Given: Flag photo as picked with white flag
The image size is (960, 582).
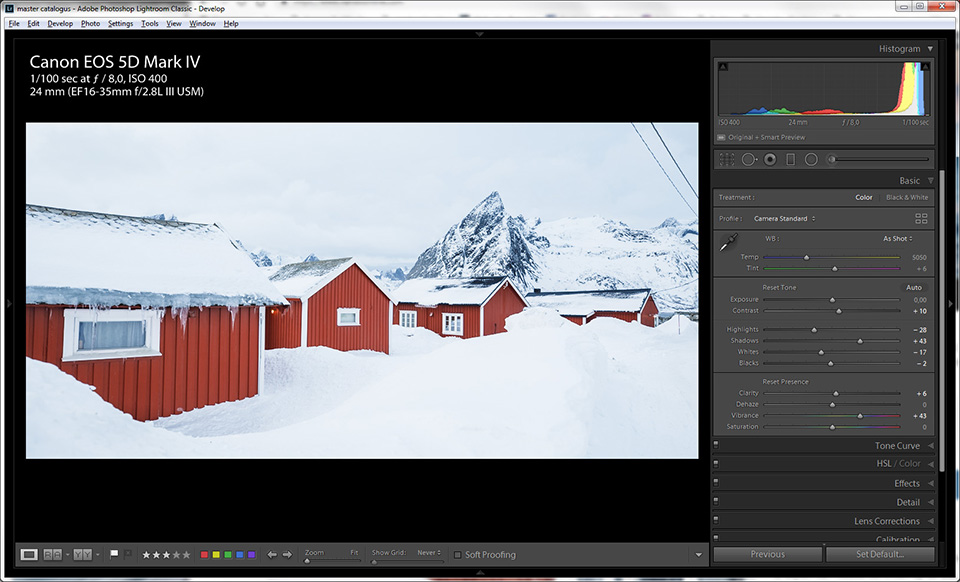Looking at the screenshot, I should (114, 554).
